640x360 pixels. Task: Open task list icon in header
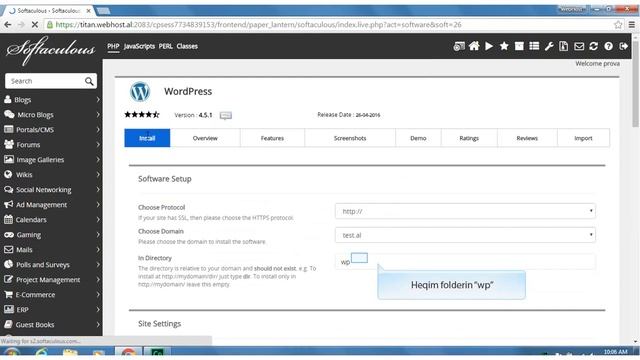point(534,46)
